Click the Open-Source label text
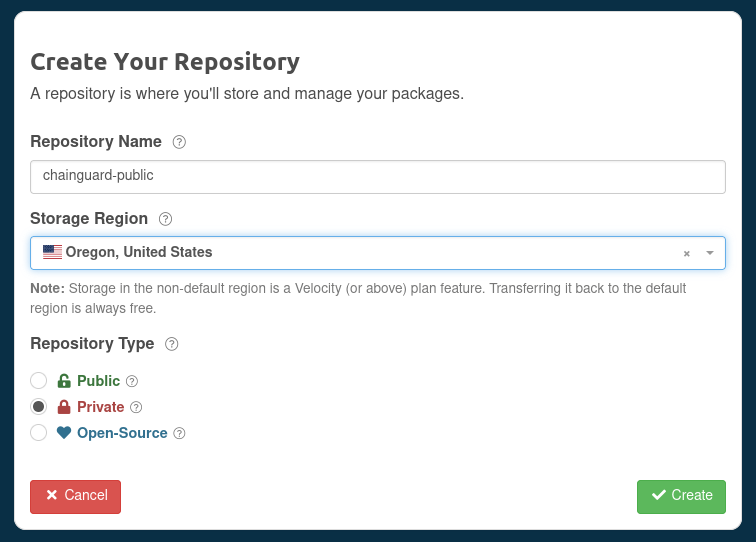 122,433
